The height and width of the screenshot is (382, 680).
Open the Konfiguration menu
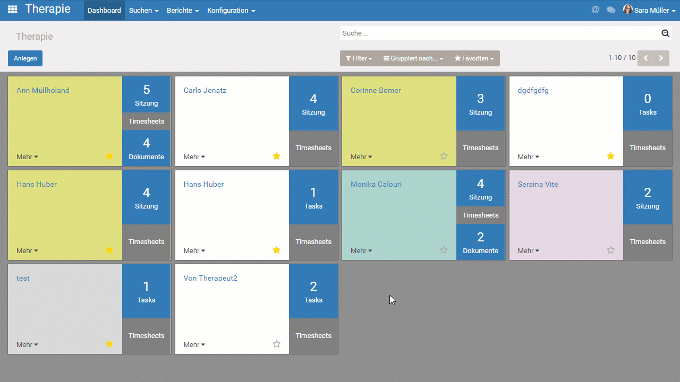[x=231, y=10]
